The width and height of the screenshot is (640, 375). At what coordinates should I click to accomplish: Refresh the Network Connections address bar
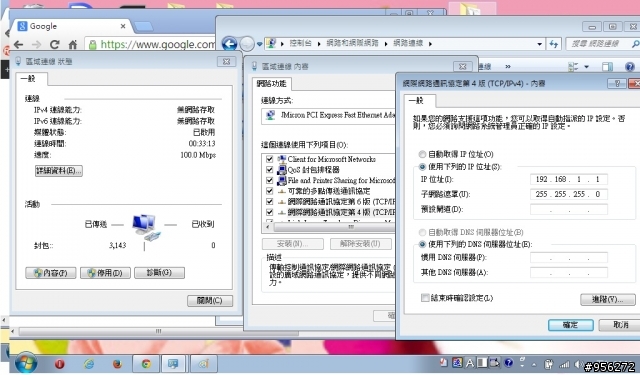coord(554,44)
